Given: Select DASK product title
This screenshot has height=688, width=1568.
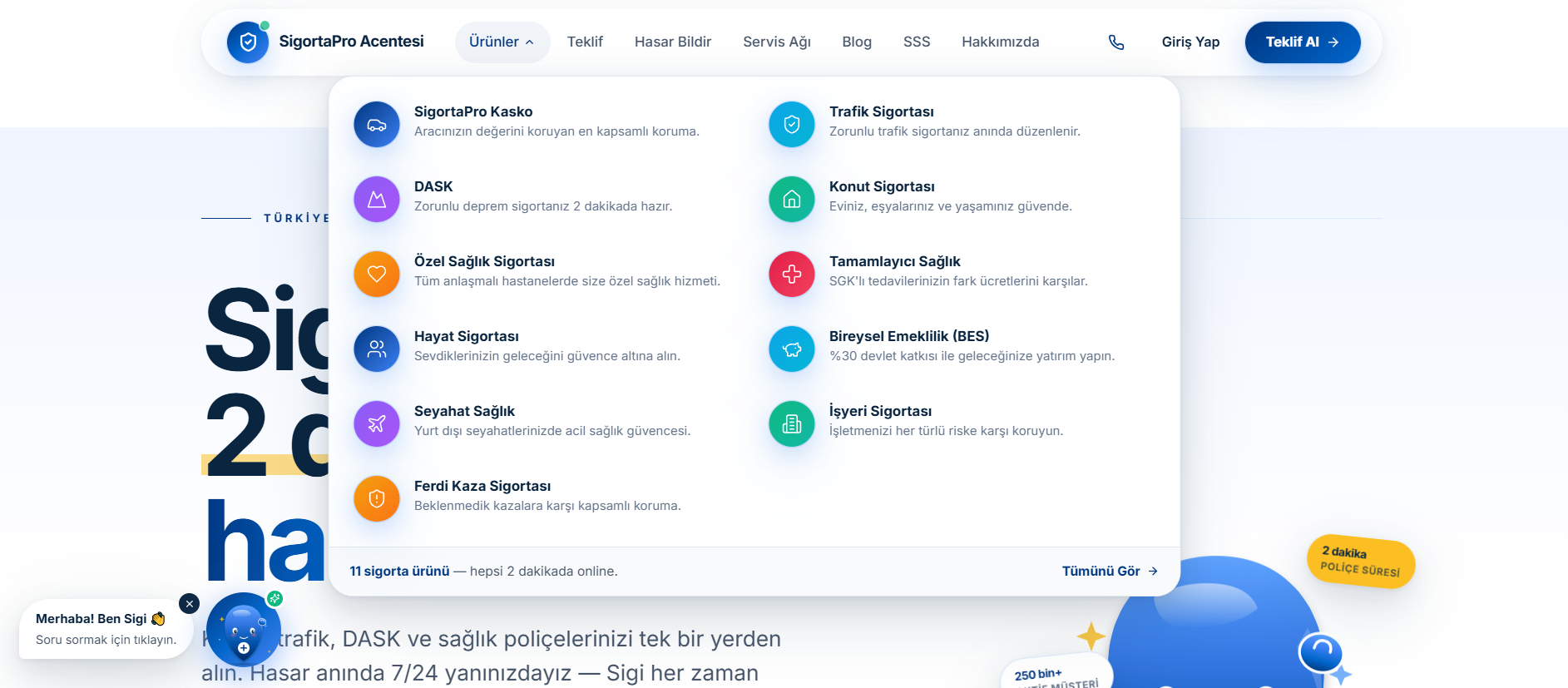Looking at the screenshot, I should [x=433, y=186].
